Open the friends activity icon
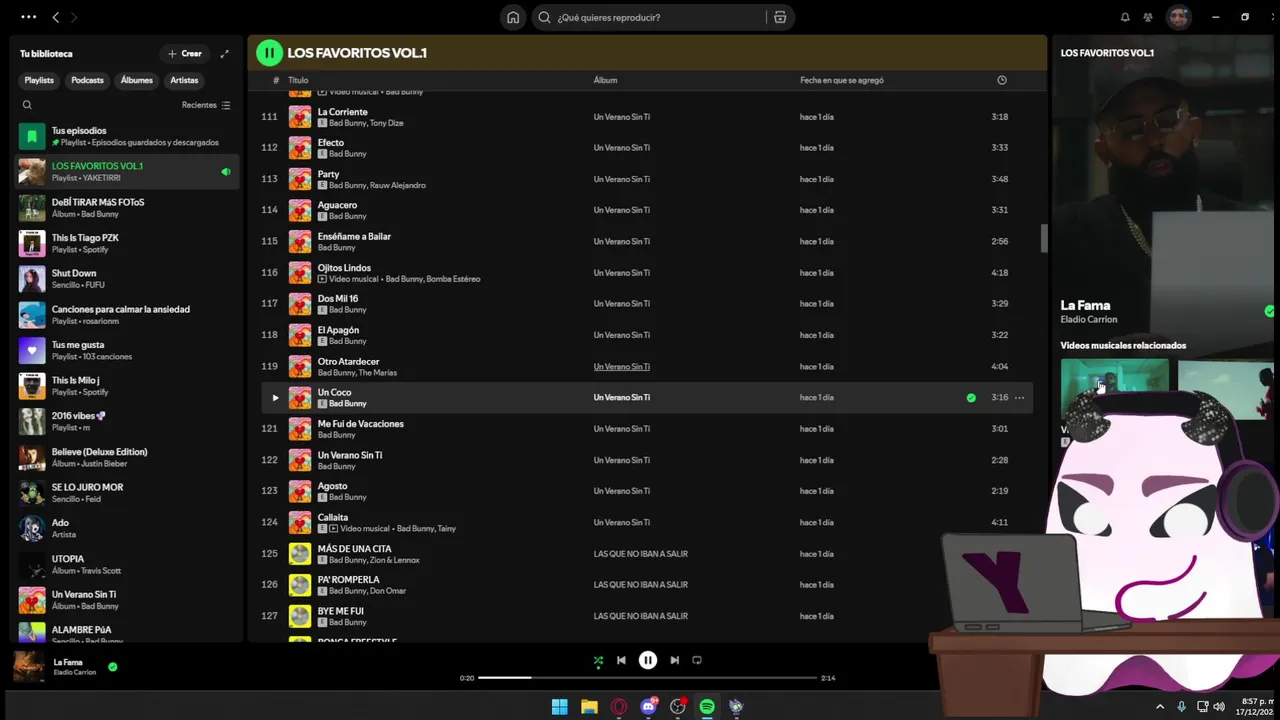This screenshot has width=1280, height=720. (1148, 17)
